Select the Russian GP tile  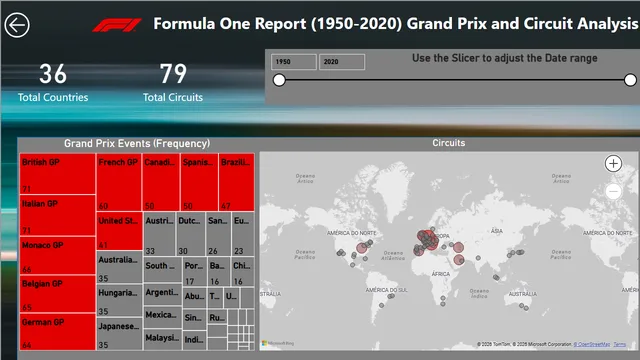click(x=217, y=317)
